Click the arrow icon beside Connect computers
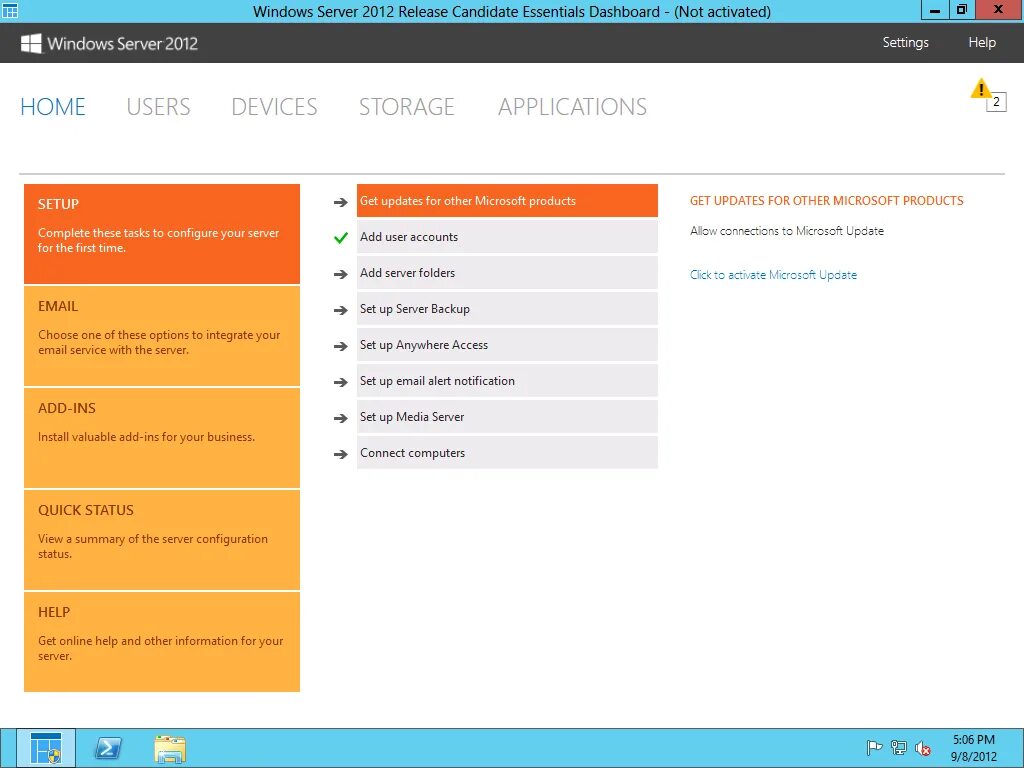Image resolution: width=1024 pixels, height=768 pixels. coord(340,453)
